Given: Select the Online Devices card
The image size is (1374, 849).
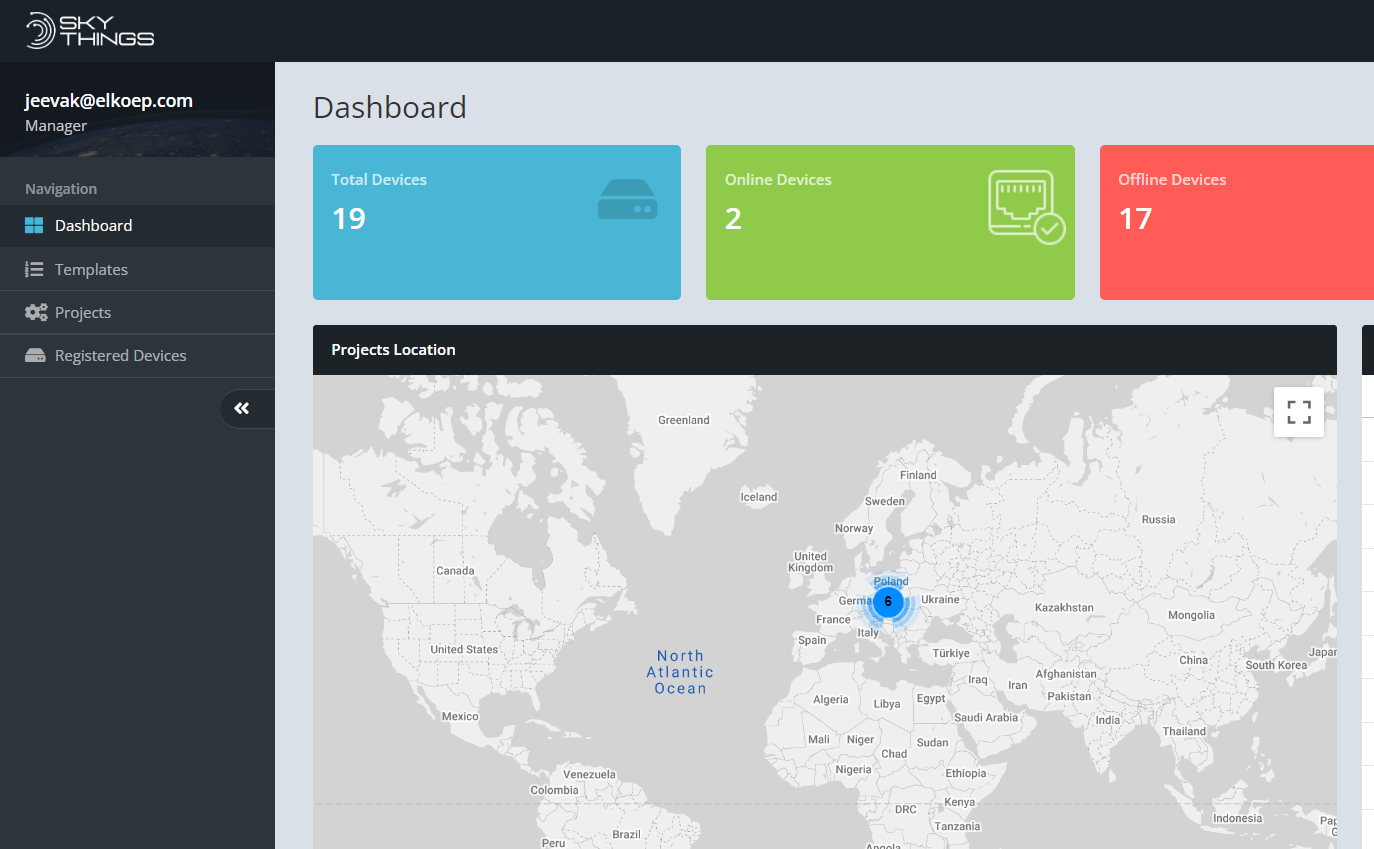Looking at the screenshot, I should click(889, 222).
